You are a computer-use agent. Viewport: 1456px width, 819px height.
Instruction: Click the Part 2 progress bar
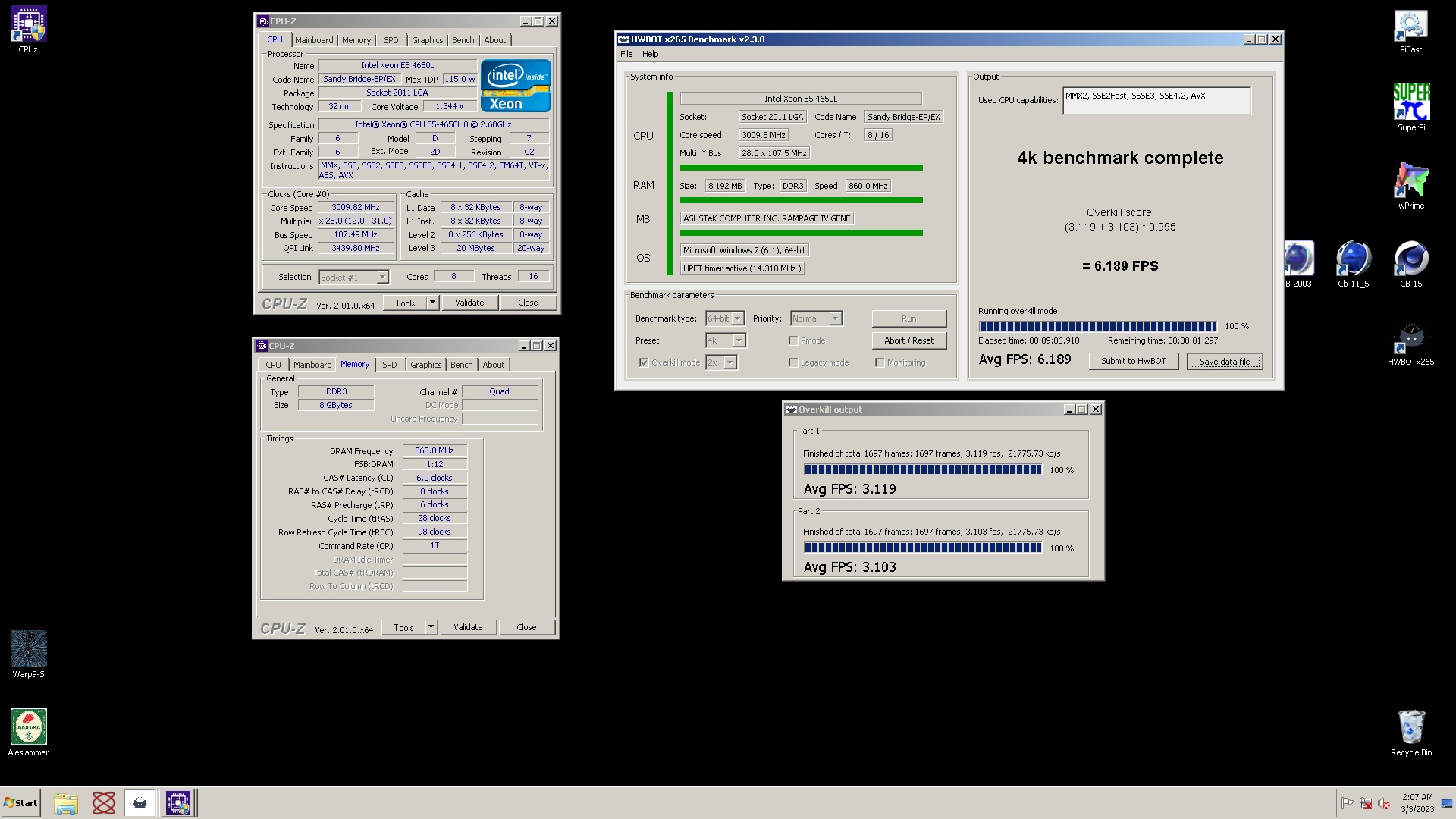point(923,548)
